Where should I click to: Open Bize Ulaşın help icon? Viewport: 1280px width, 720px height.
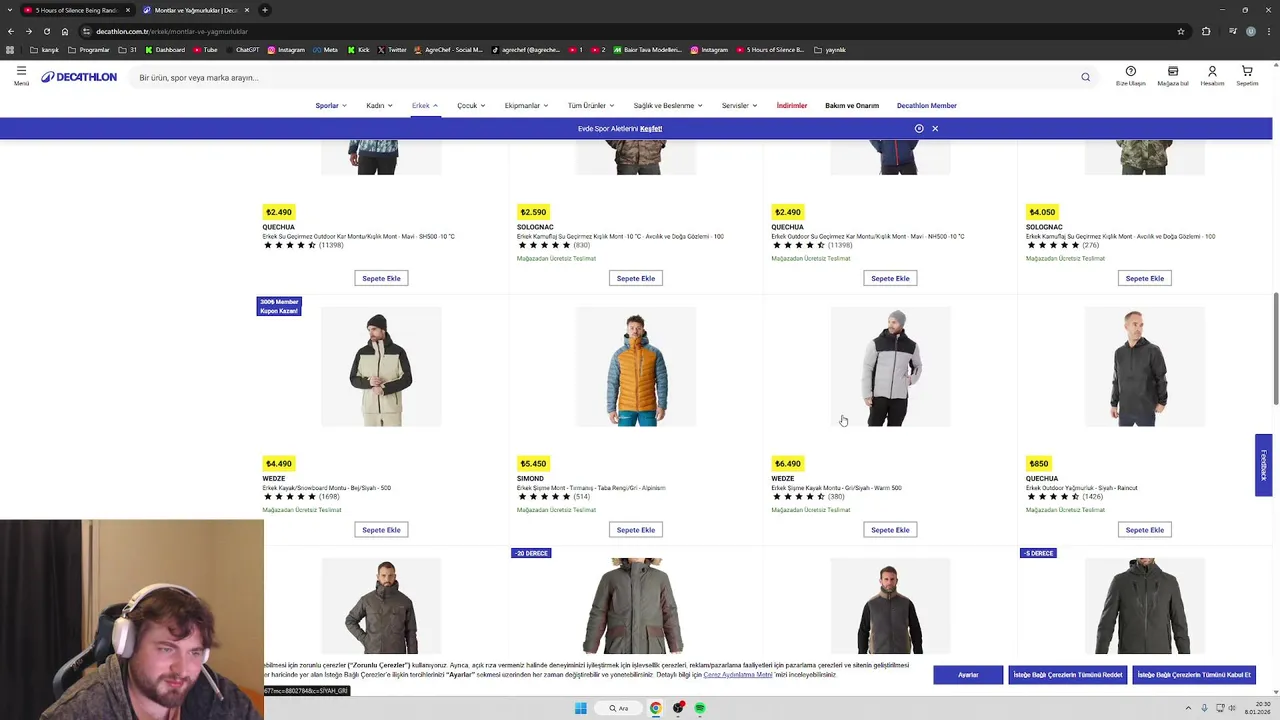1131,76
